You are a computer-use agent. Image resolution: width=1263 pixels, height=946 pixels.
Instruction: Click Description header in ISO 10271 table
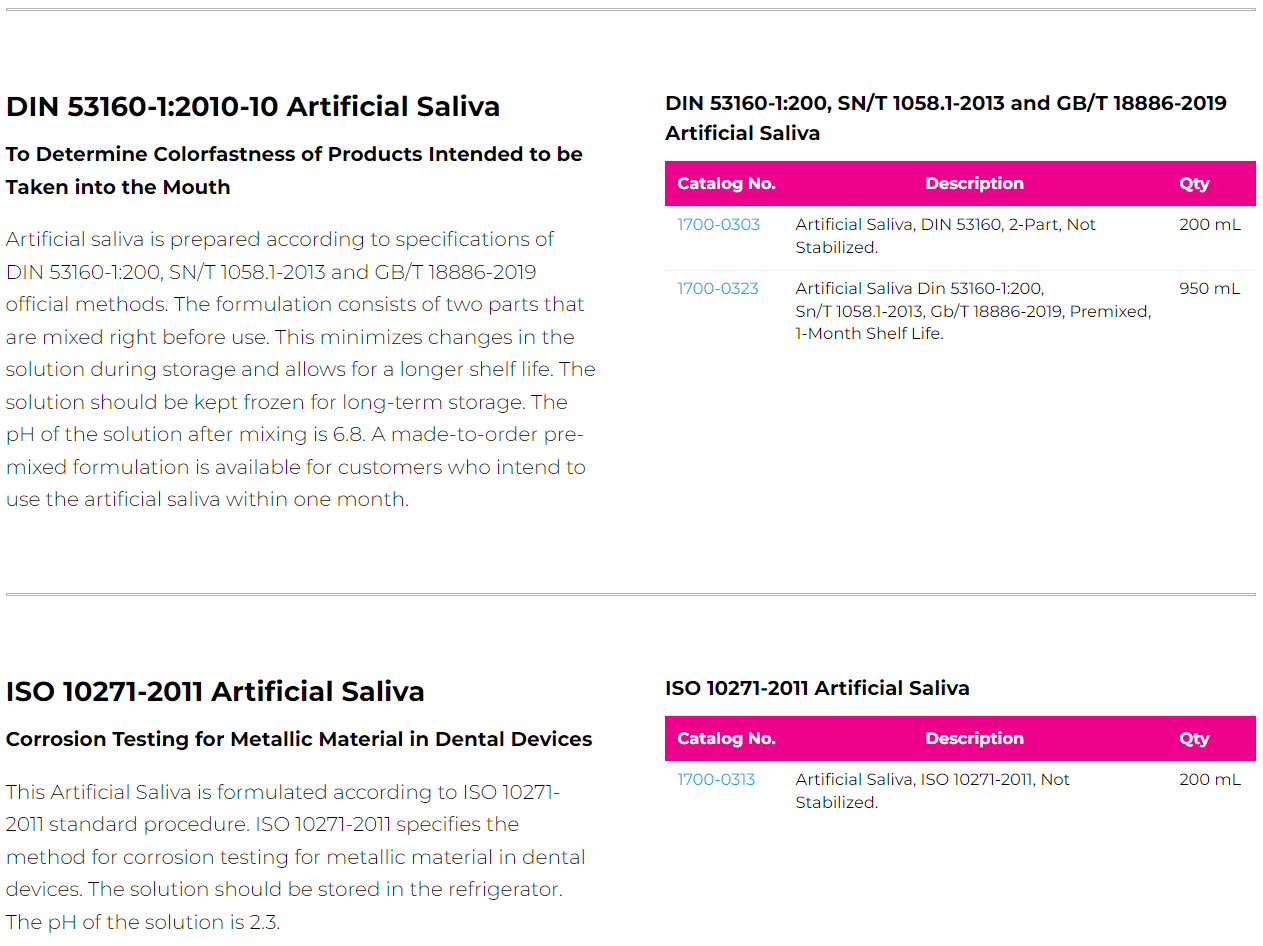point(974,739)
